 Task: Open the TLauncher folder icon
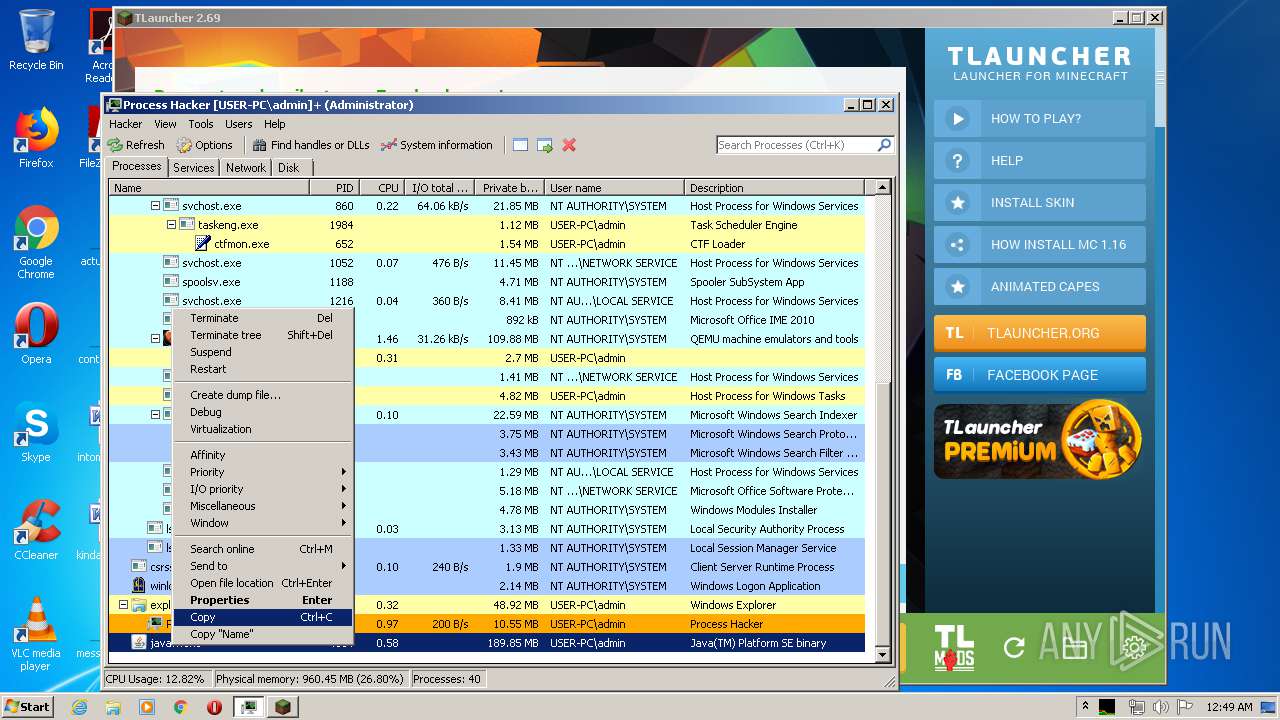[x=1074, y=647]
